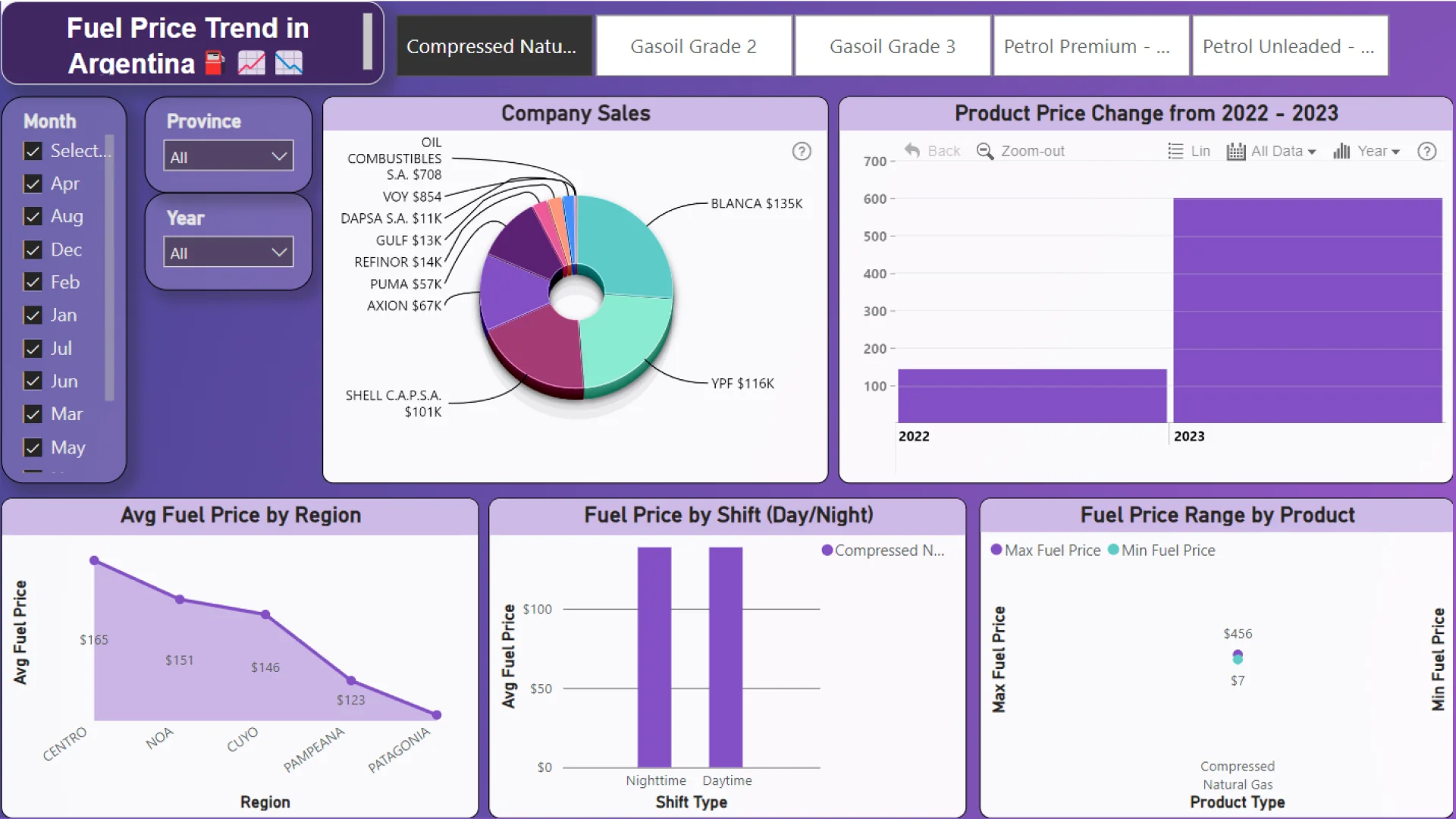1456x819 pixels.
Task: Click the All Data calendar icon
Action: pos(1236,151)
